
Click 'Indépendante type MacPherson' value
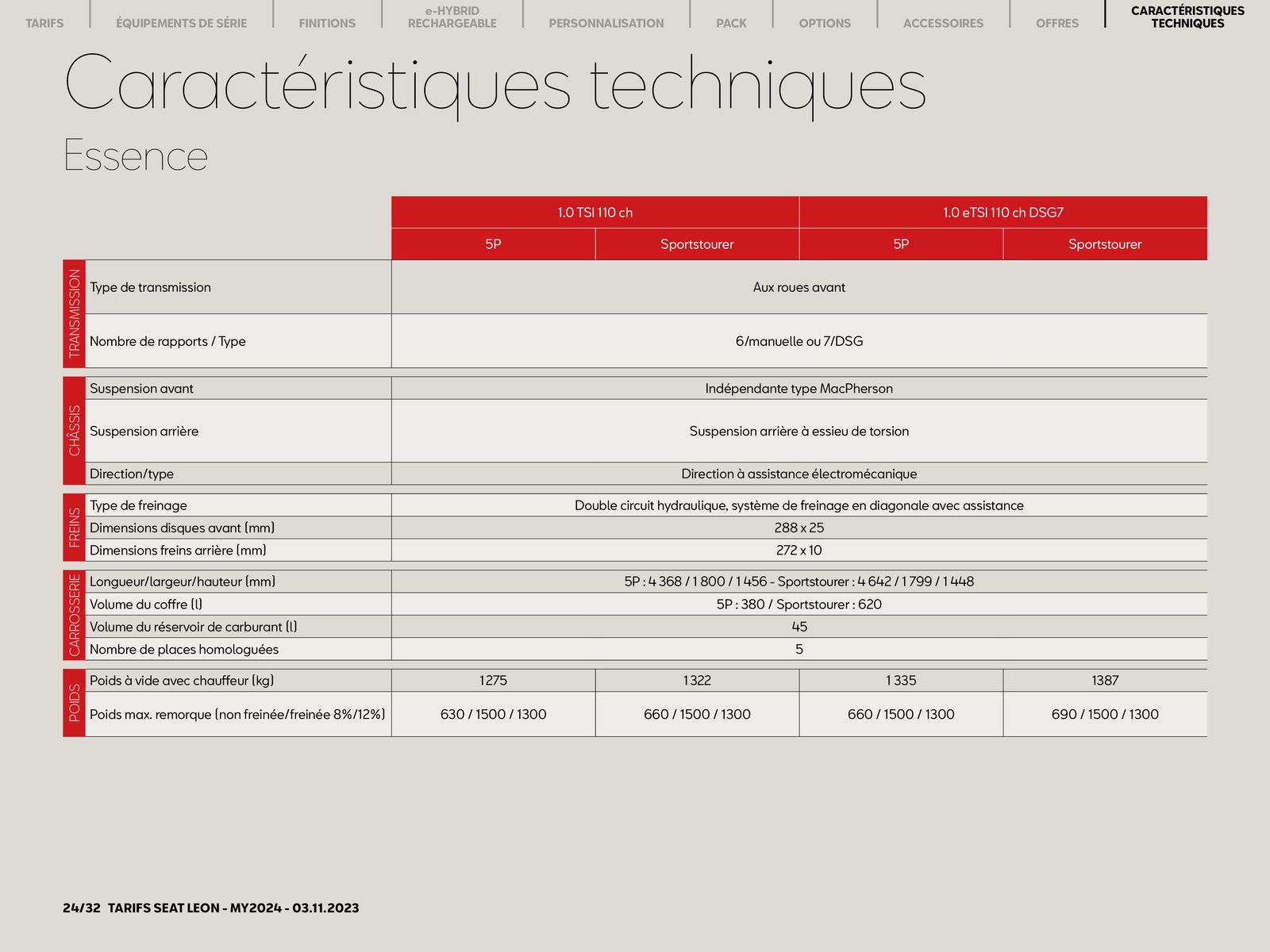pos(799,388)
